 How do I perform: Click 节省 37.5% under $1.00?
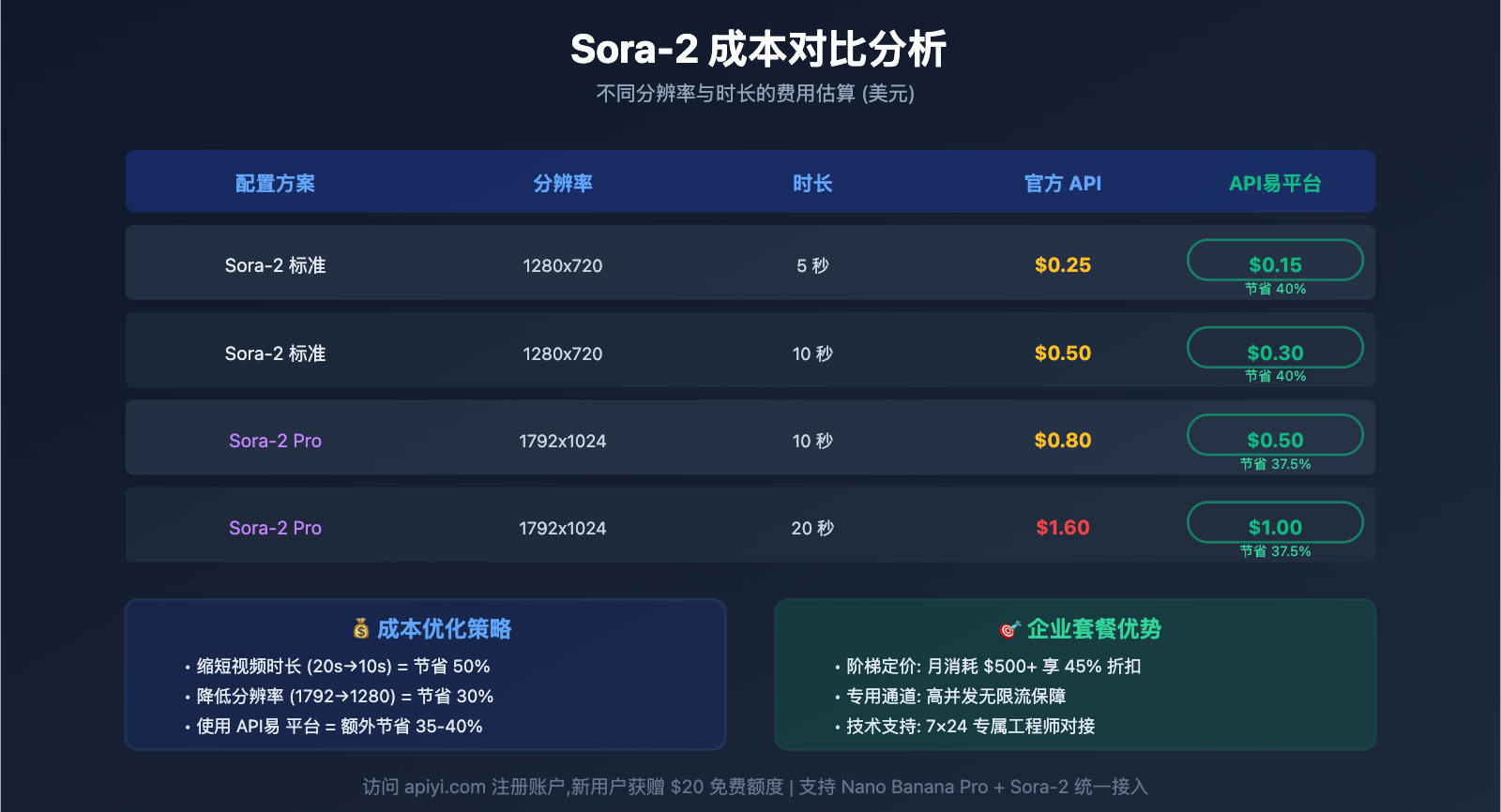click(1275, 551)
